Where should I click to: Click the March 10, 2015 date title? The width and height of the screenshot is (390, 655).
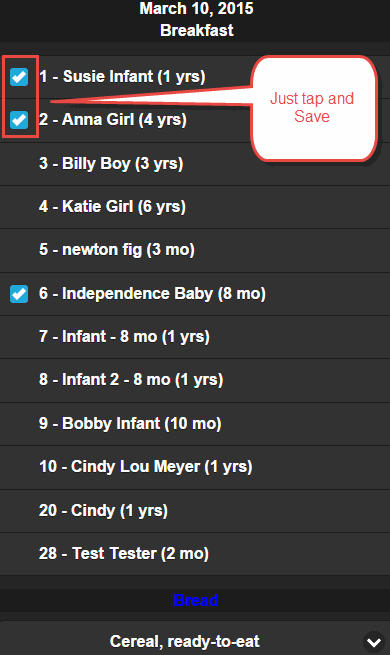(x=196, y=8)
